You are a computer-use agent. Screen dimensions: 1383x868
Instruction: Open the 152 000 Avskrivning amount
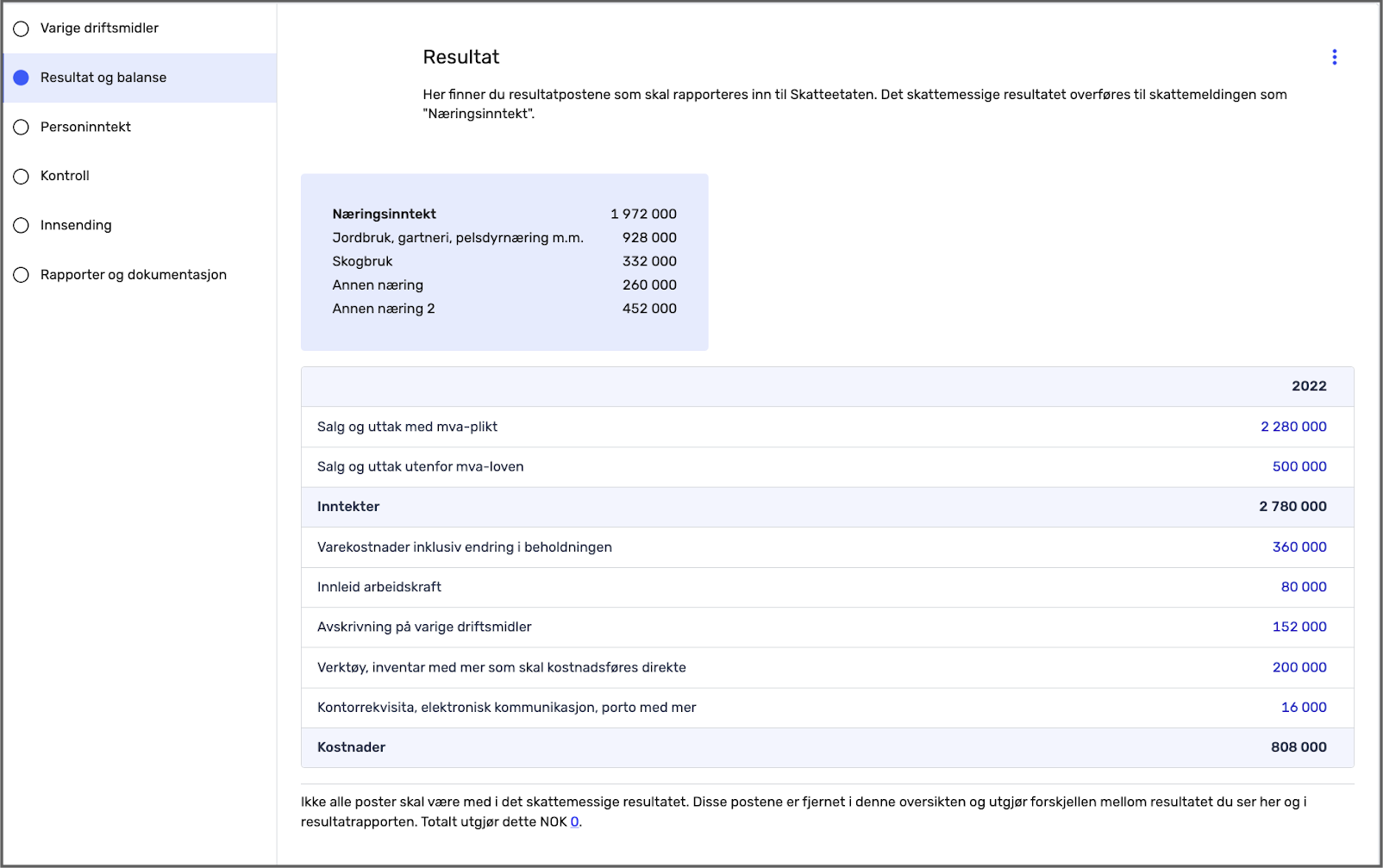pyautogui.click(x=1299, y=627)
